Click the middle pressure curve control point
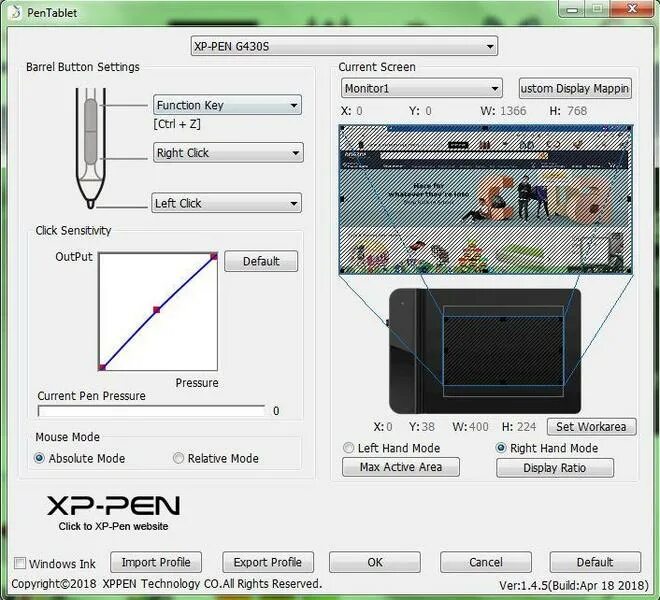The height and width of the screenshot is (600, 660). click(x=157, y=310)
